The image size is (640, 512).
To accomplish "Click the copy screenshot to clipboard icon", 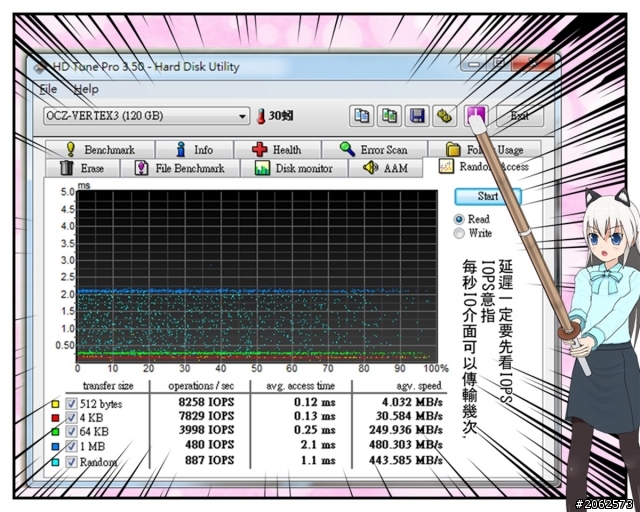I will (389, 116).
